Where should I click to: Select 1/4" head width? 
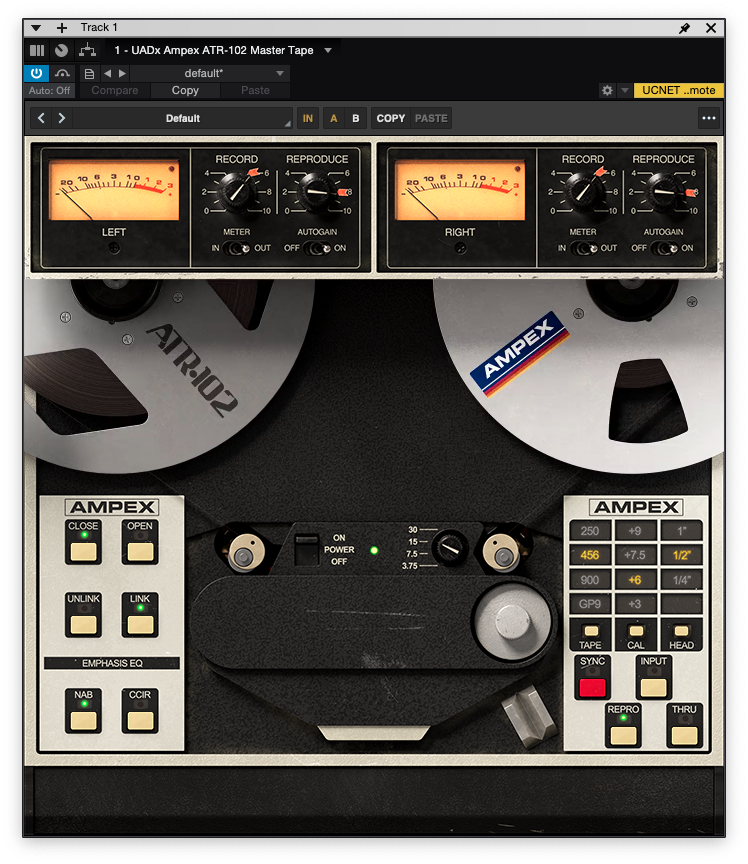click(682, 580)
